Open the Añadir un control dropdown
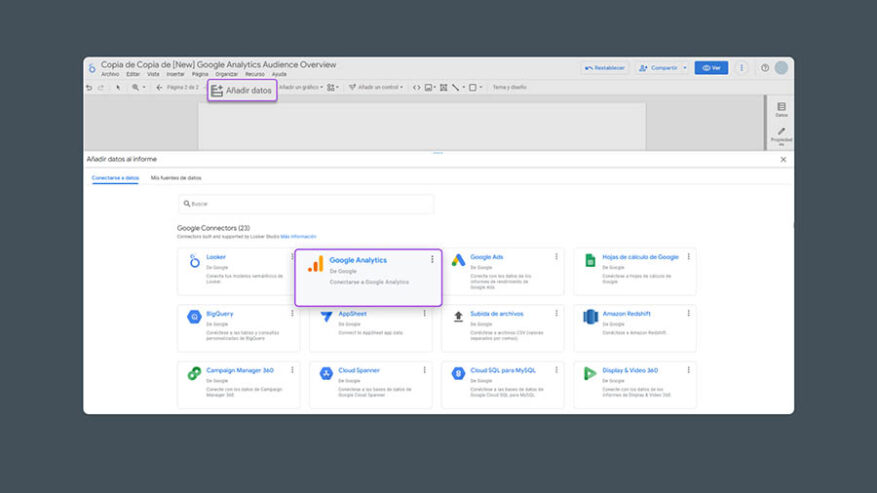The height and width of the screenshot is (493, 877). [376, 87]
